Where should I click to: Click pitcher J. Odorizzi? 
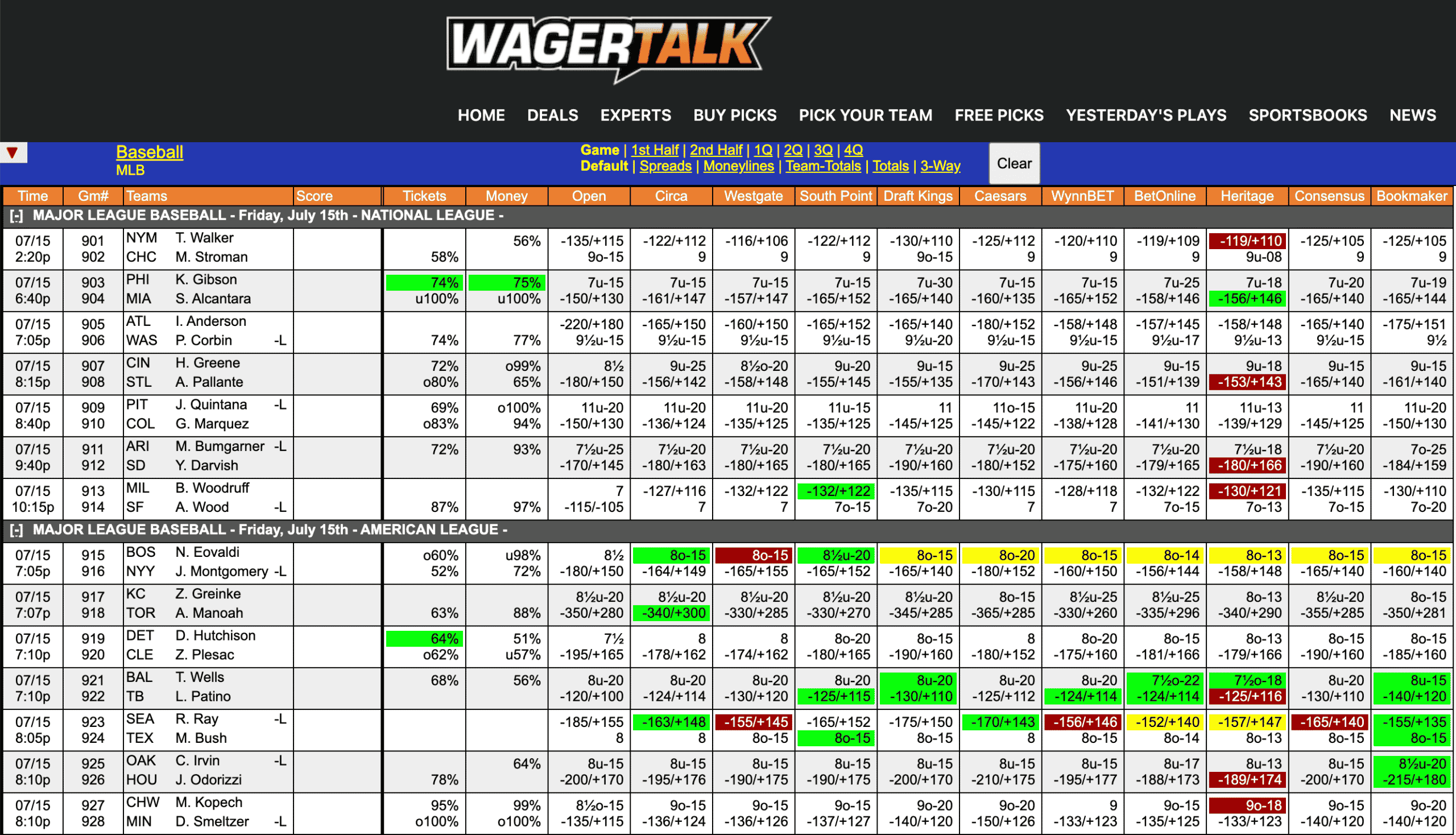pos(208,780)
